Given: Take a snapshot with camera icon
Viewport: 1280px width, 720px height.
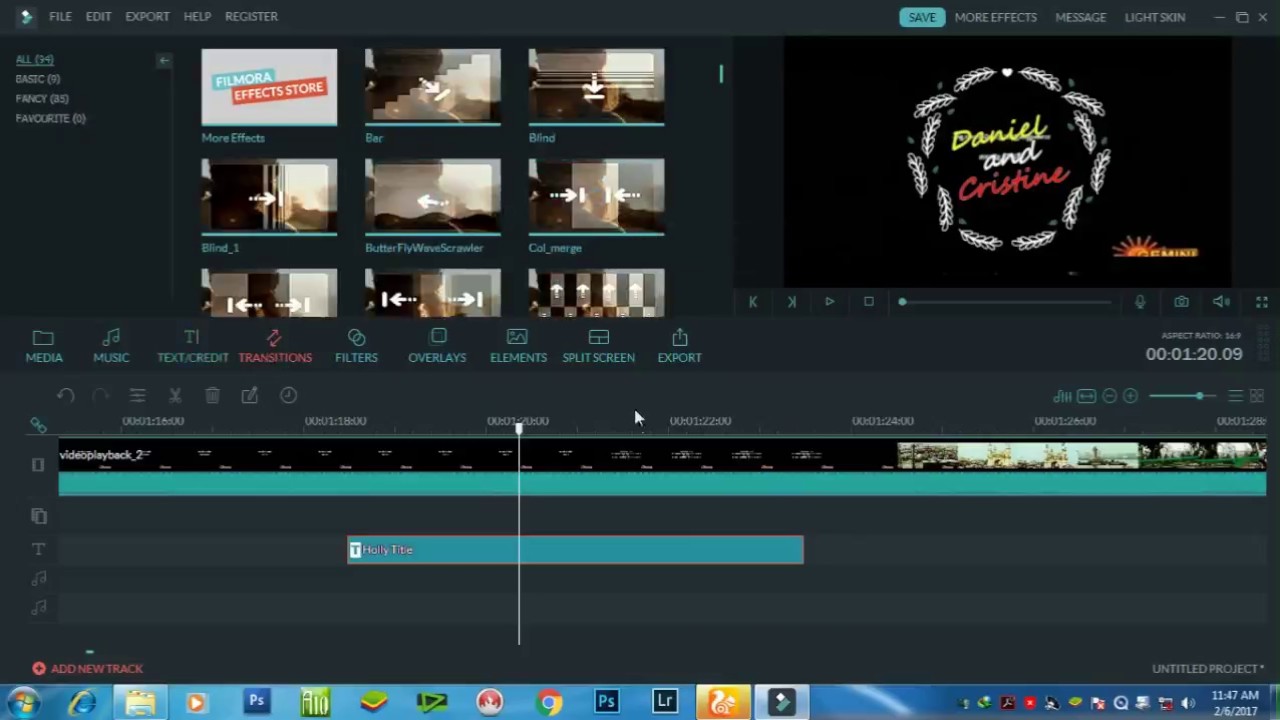Looking at the screenshot, I should tap(1181, 302).
